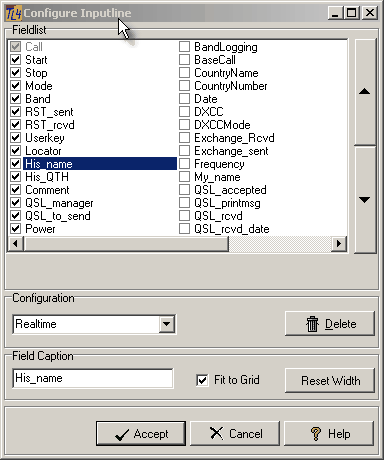Uncheck the Comment checkbox

point(16,190)
